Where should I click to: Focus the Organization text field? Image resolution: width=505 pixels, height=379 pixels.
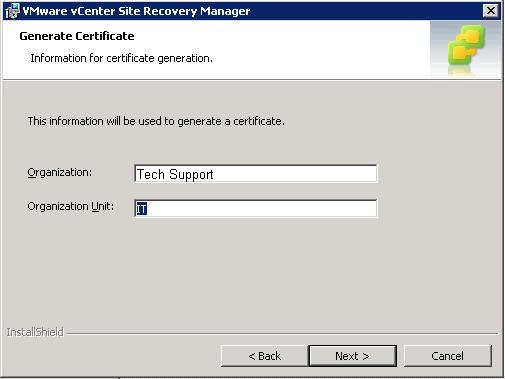[256, 174]
